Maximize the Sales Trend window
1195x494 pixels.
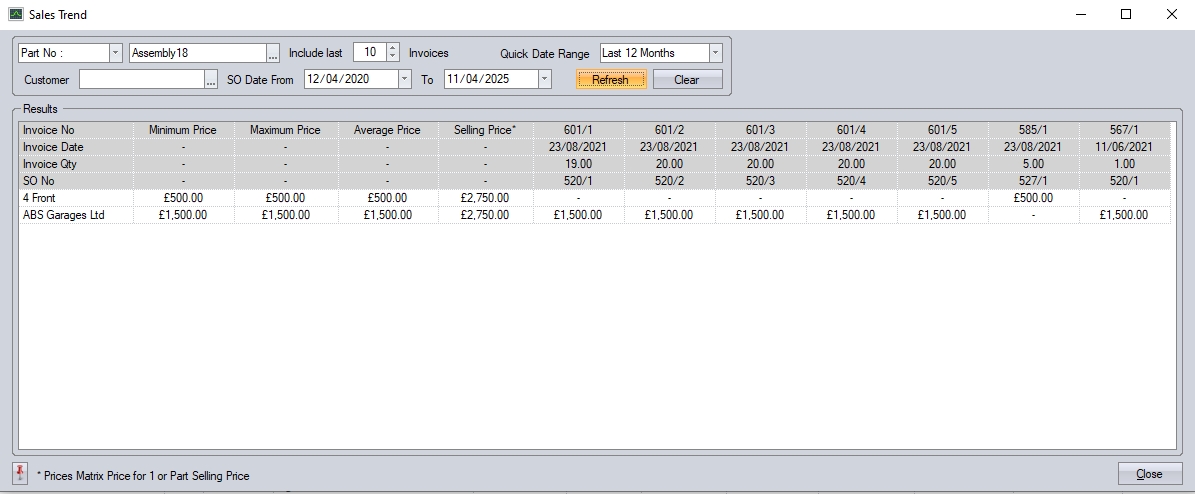(x=1125, y=14)
